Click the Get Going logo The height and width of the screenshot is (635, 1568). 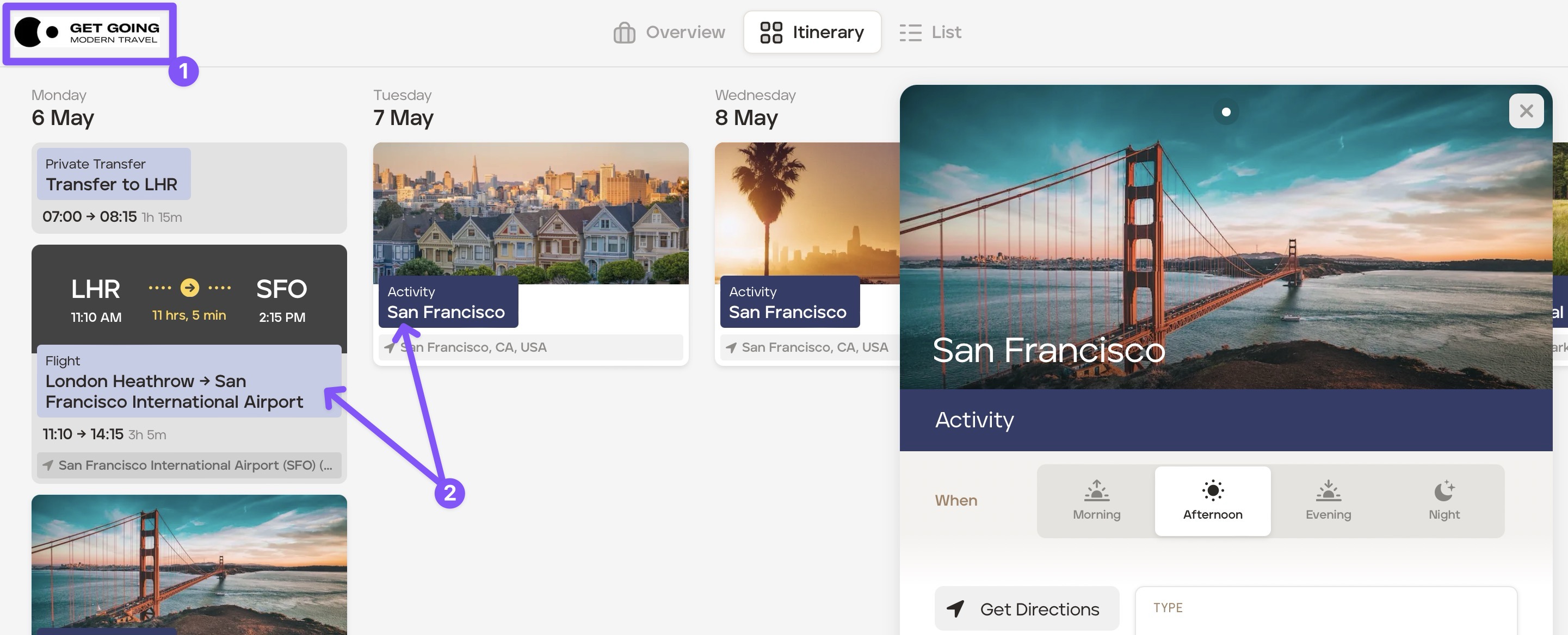[x=87, y=33]
